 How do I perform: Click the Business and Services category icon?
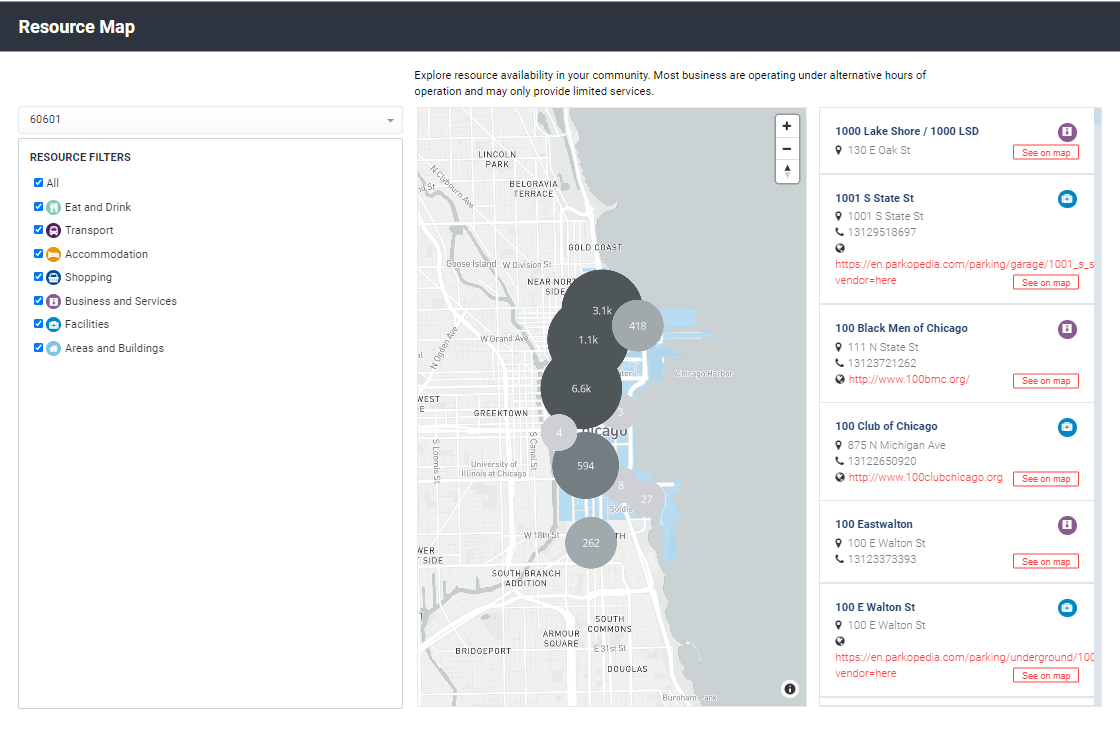(x=54, y=301)
